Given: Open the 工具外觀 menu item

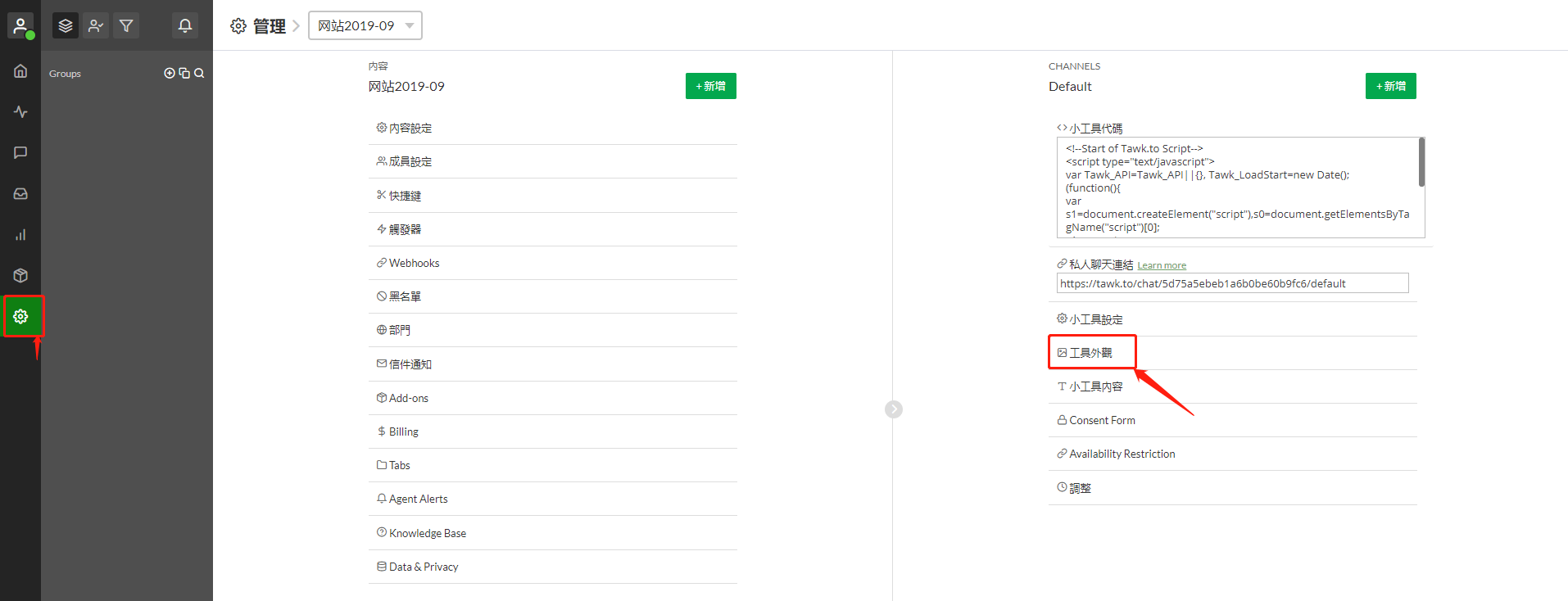Looking at the screenshot, I should click(1090, 353).
